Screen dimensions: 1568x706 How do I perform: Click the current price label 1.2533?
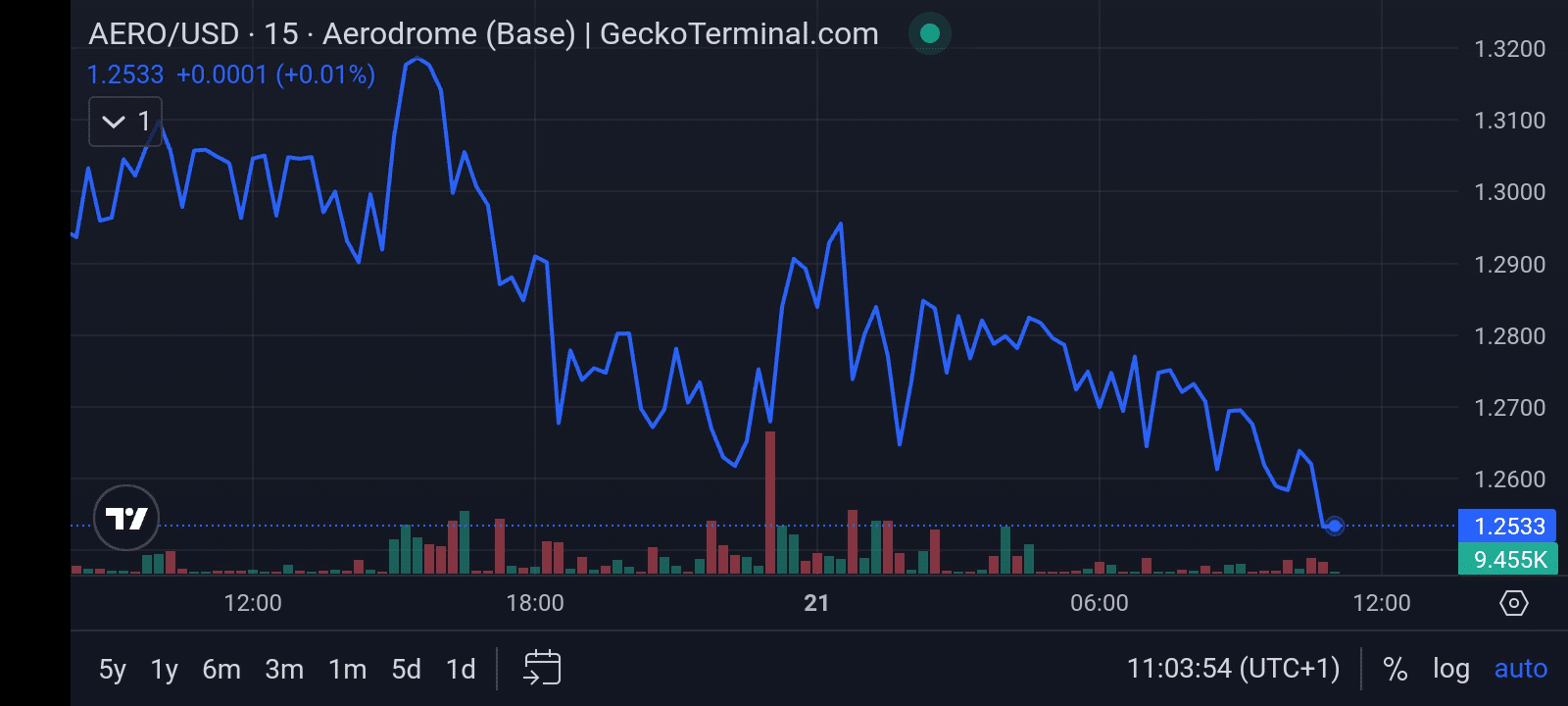point(1508,526)
